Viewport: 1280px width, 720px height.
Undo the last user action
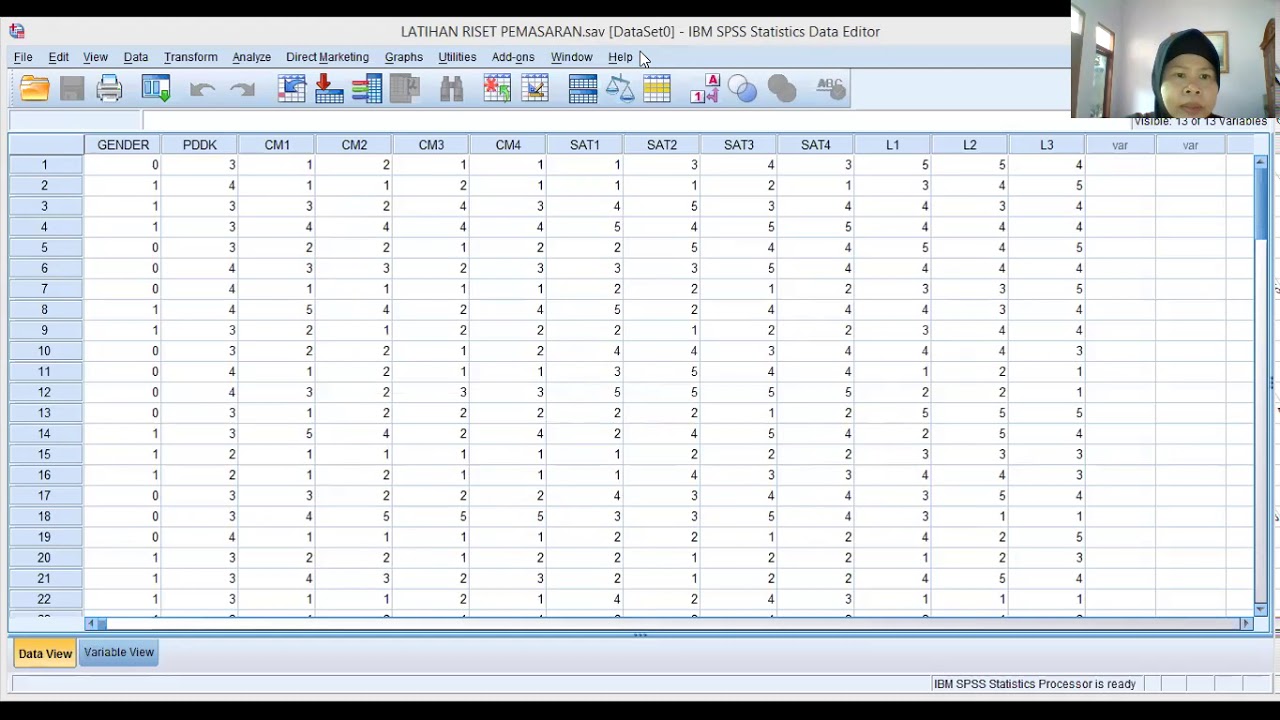tap(203, 89)
